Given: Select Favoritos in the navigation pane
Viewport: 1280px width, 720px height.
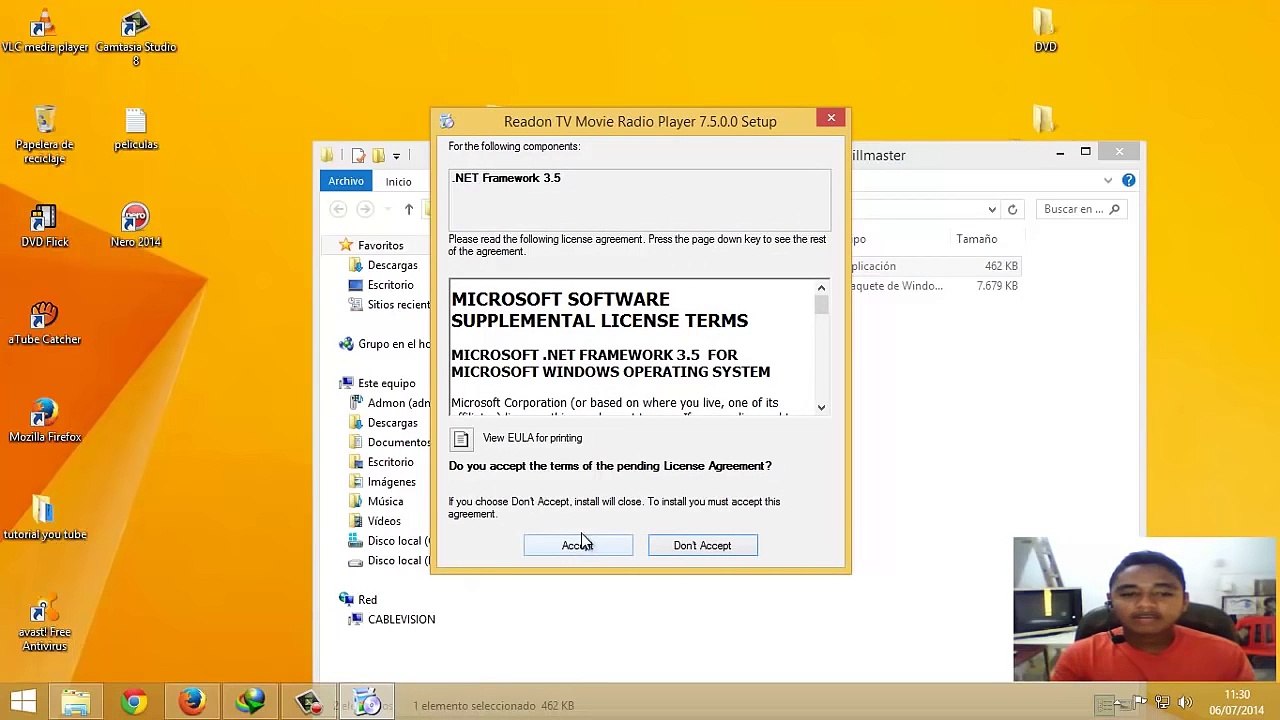Looking at the screenshot, I should (x=380, y=245).
